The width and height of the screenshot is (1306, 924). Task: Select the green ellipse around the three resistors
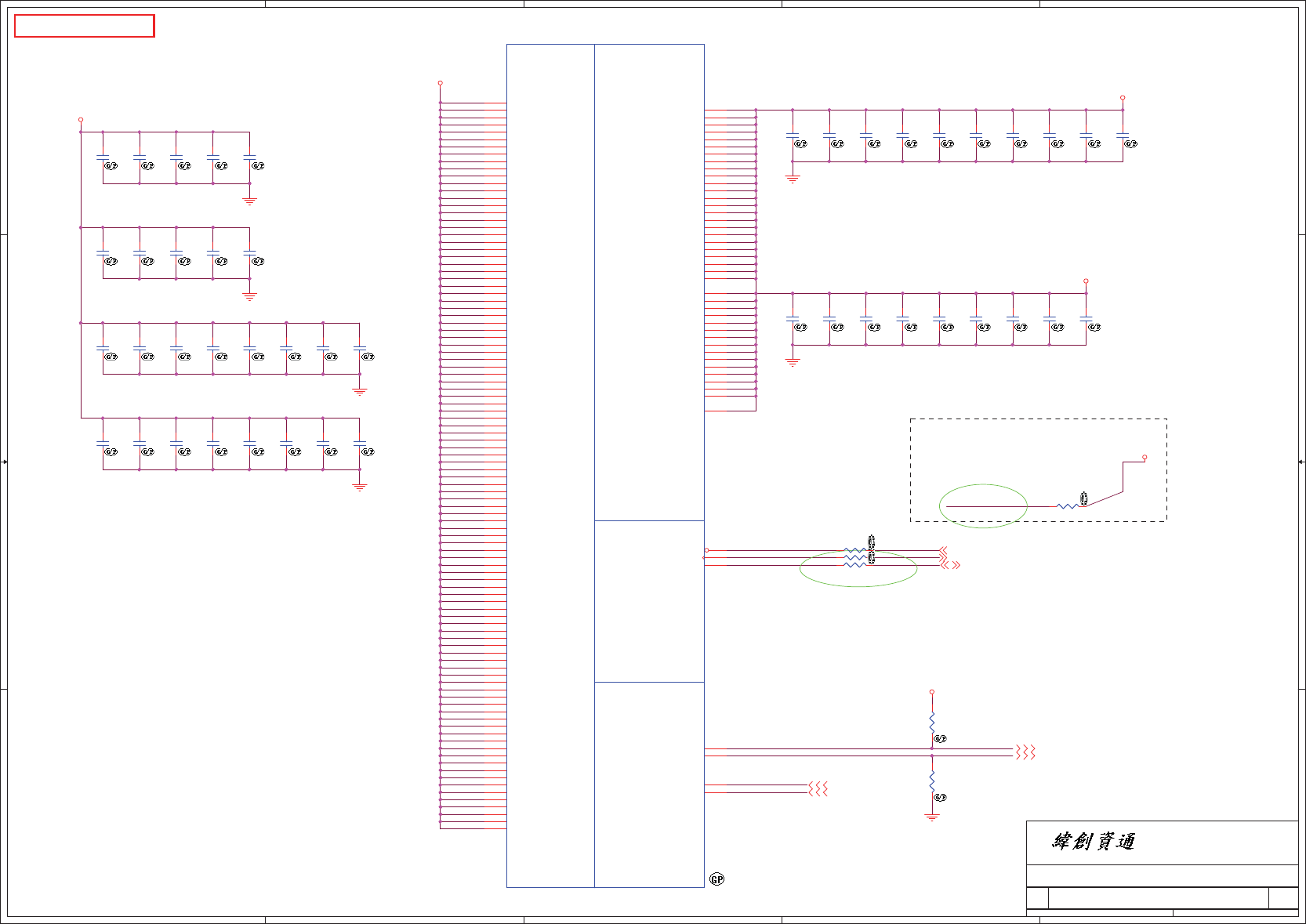(x=858, y=568)
